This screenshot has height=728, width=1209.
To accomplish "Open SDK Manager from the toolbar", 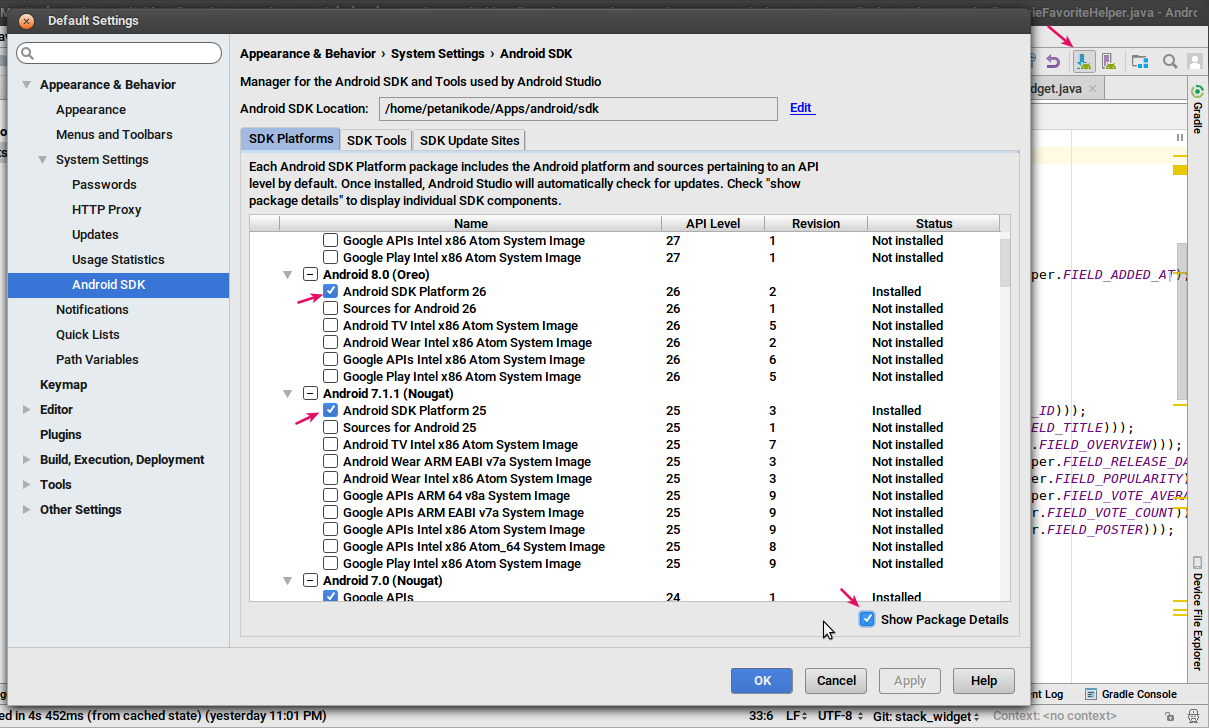I will [1083, 62].
